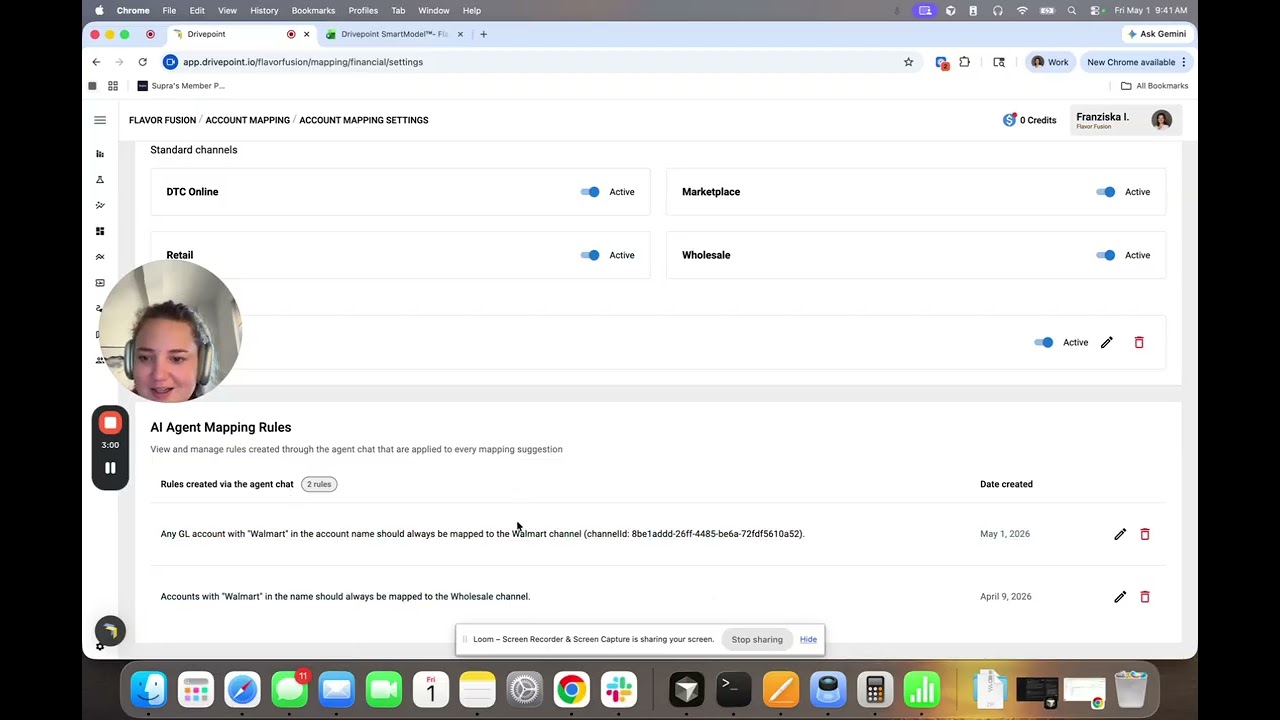Click the '0 Credits' text

[x=1038, y=120]
